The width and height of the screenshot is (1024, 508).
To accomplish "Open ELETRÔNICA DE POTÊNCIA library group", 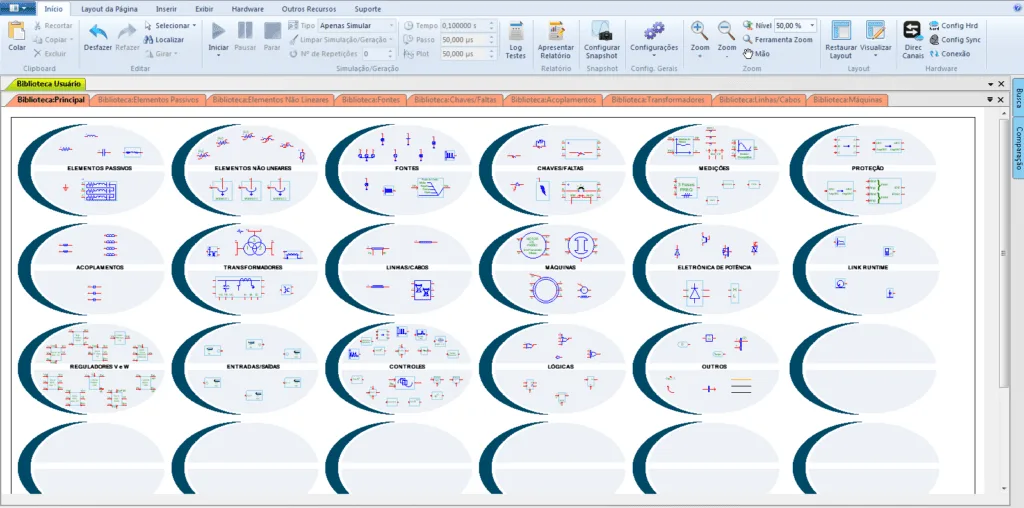I will (705, 269).
